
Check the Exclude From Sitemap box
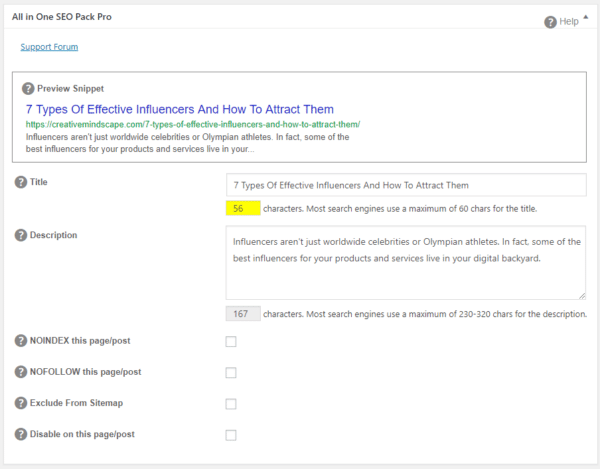(231, 404)
